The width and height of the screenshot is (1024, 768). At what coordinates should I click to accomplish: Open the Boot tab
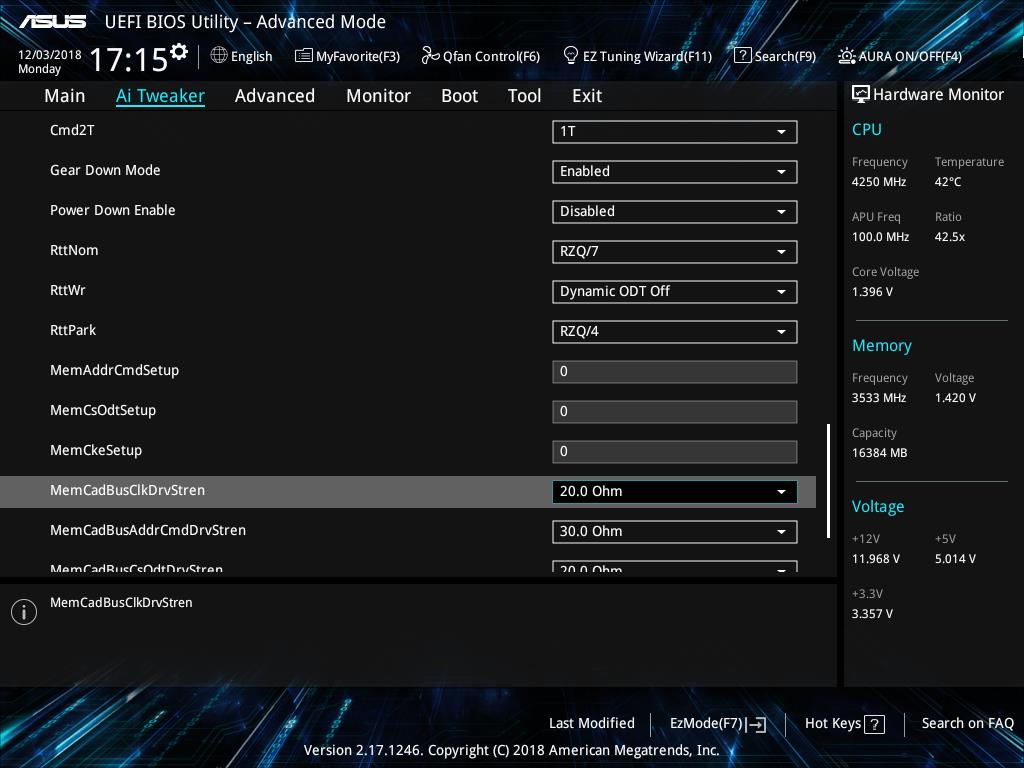(x=459, y=96)
